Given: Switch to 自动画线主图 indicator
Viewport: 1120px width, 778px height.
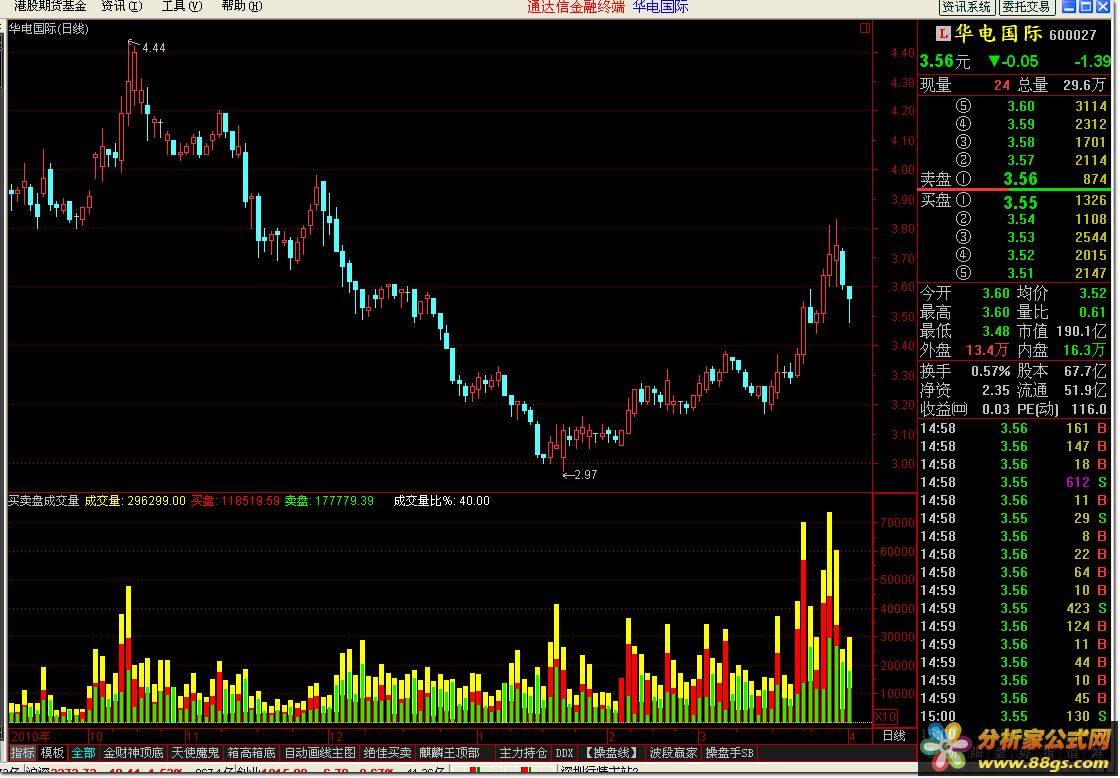Looking at the screenshot, I should 320,753.
